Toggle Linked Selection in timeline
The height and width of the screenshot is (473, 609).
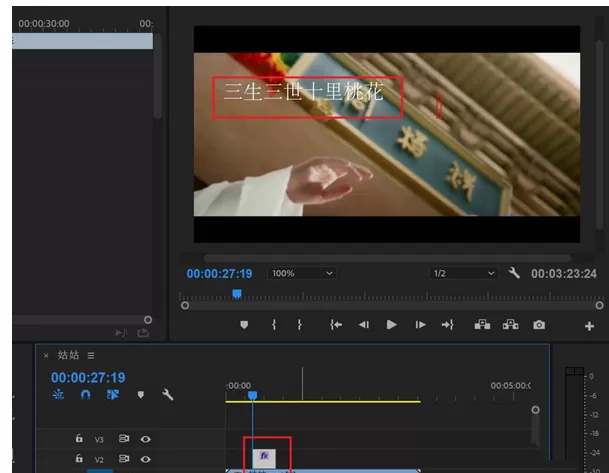(113, 395)
